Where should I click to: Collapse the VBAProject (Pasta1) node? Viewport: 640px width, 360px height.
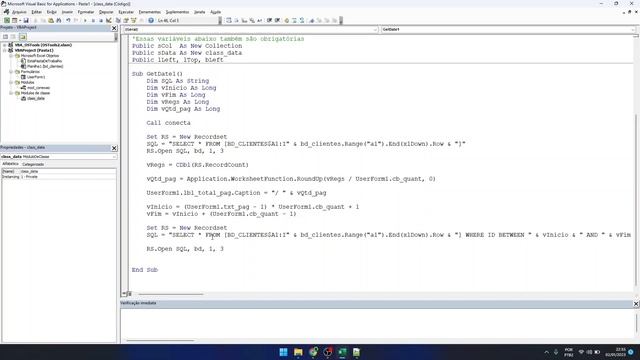pos(5,50)
